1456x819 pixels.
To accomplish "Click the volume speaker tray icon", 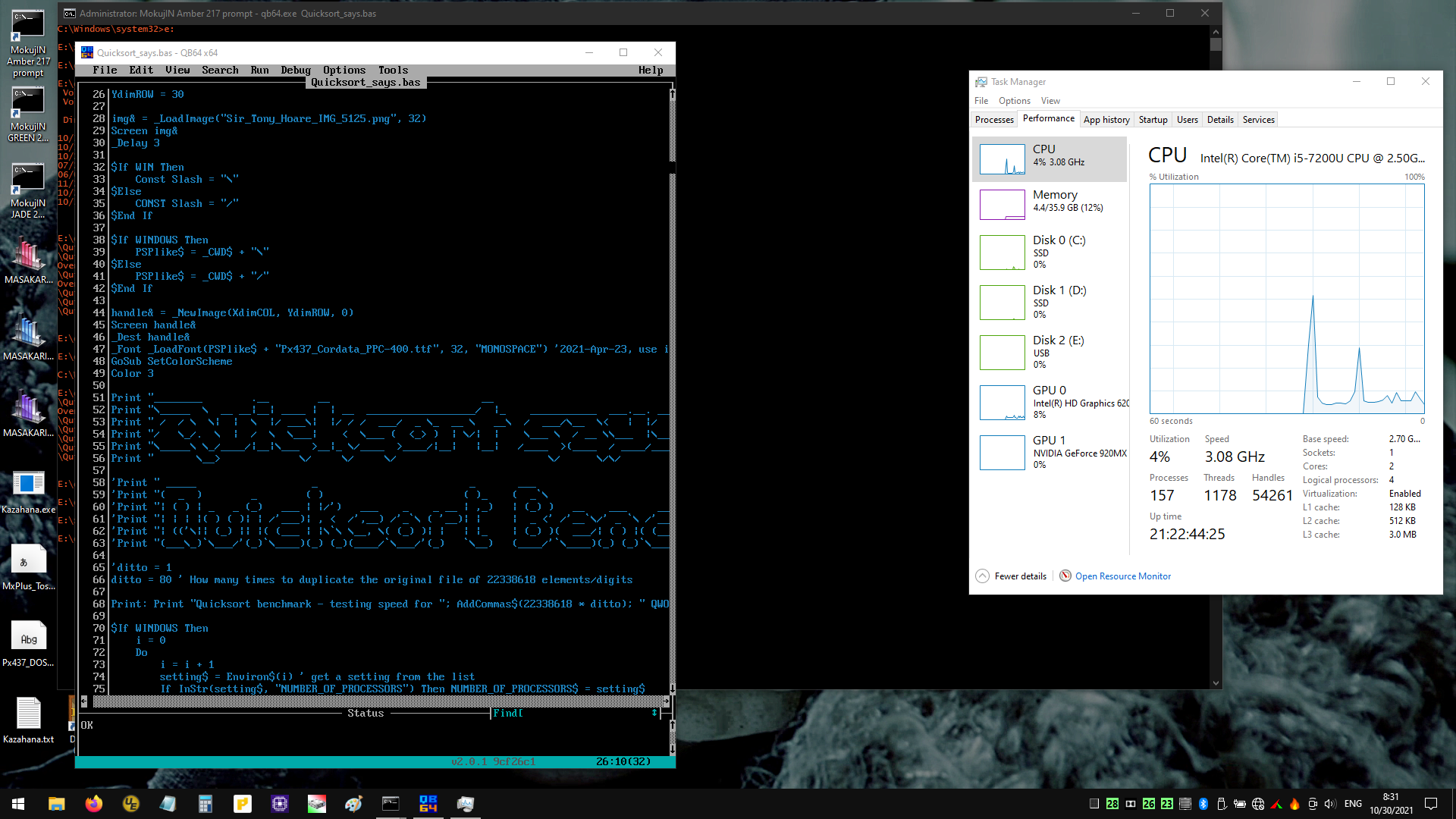I will click(1331, 804).
